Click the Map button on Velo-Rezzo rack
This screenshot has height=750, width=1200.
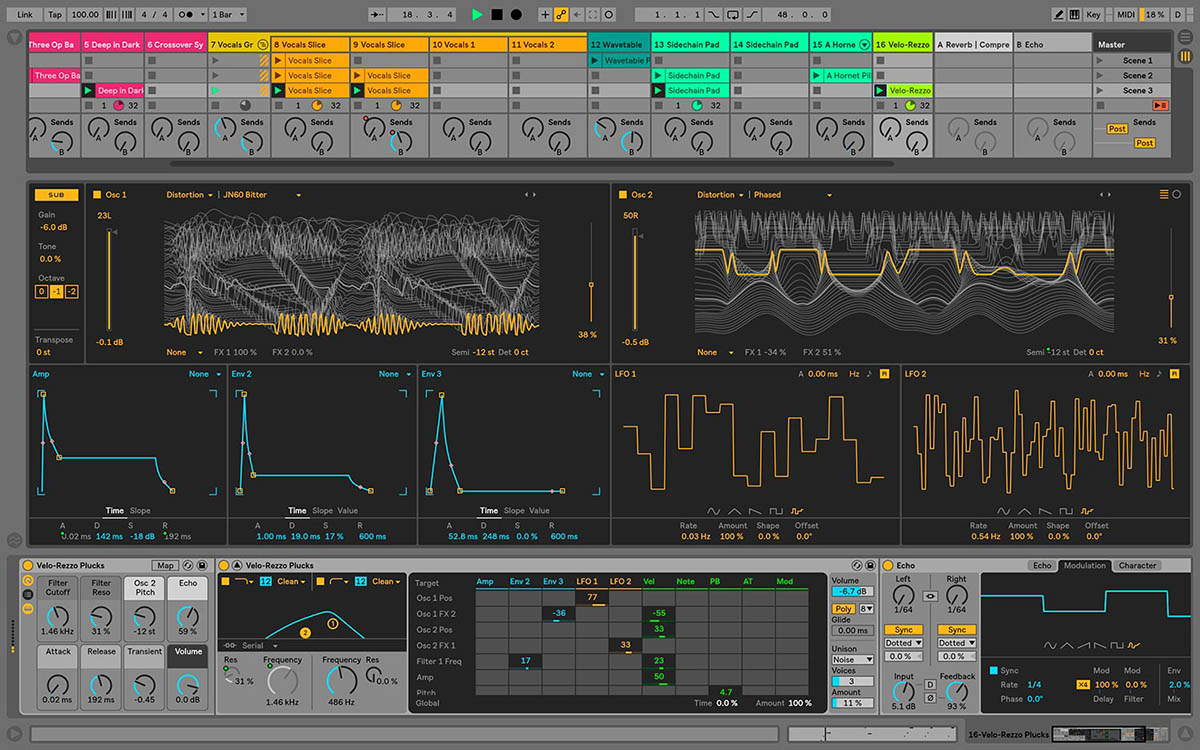165,566
